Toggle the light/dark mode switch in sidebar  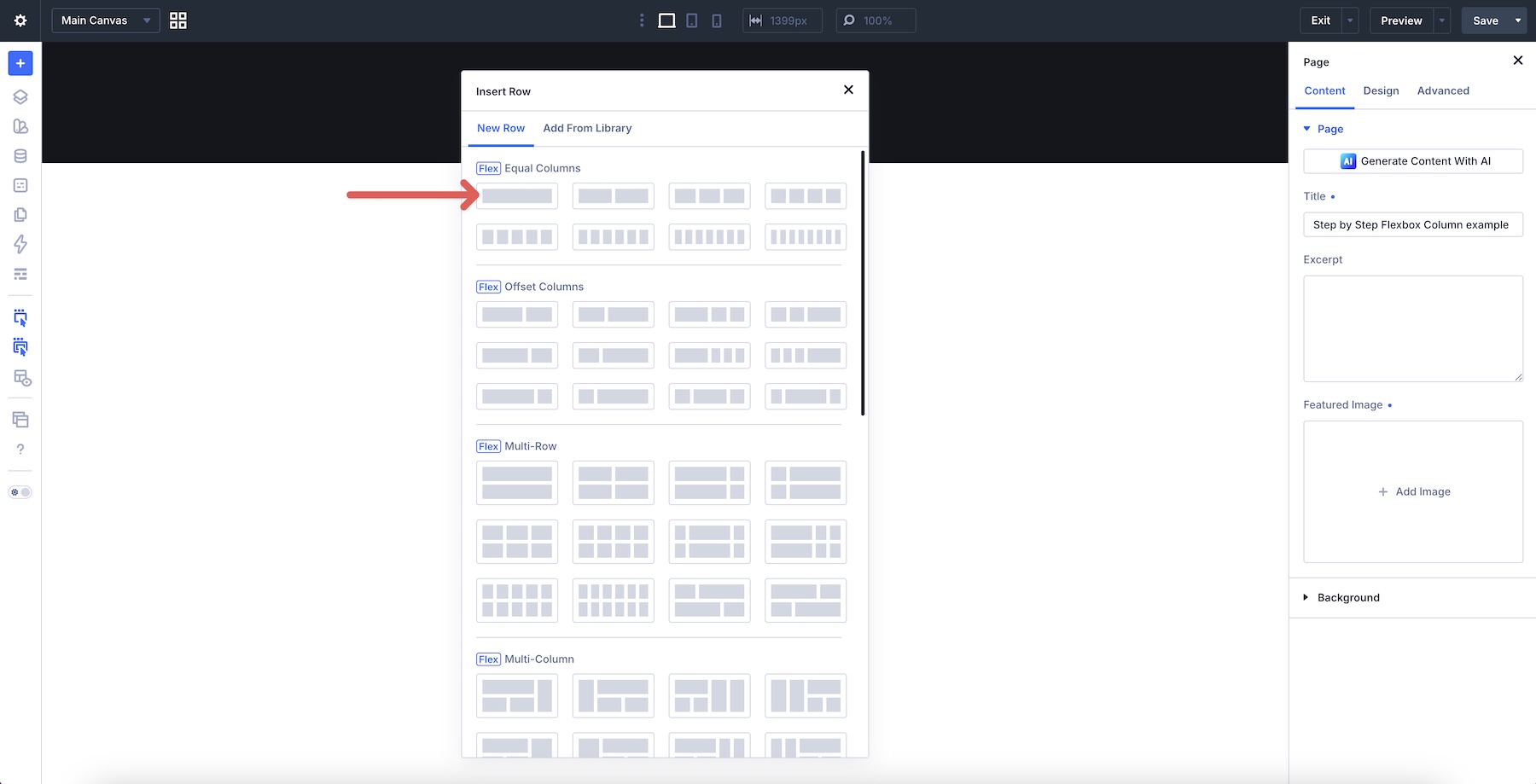[20, 492]
